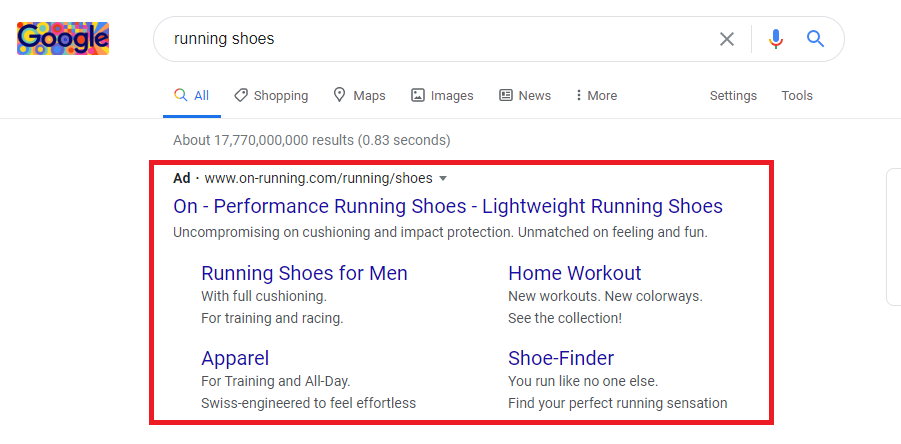Click inside the running shoes search field
Image resolution: width=901 pixels, height=444 pixels.
(x=437, y=39)
